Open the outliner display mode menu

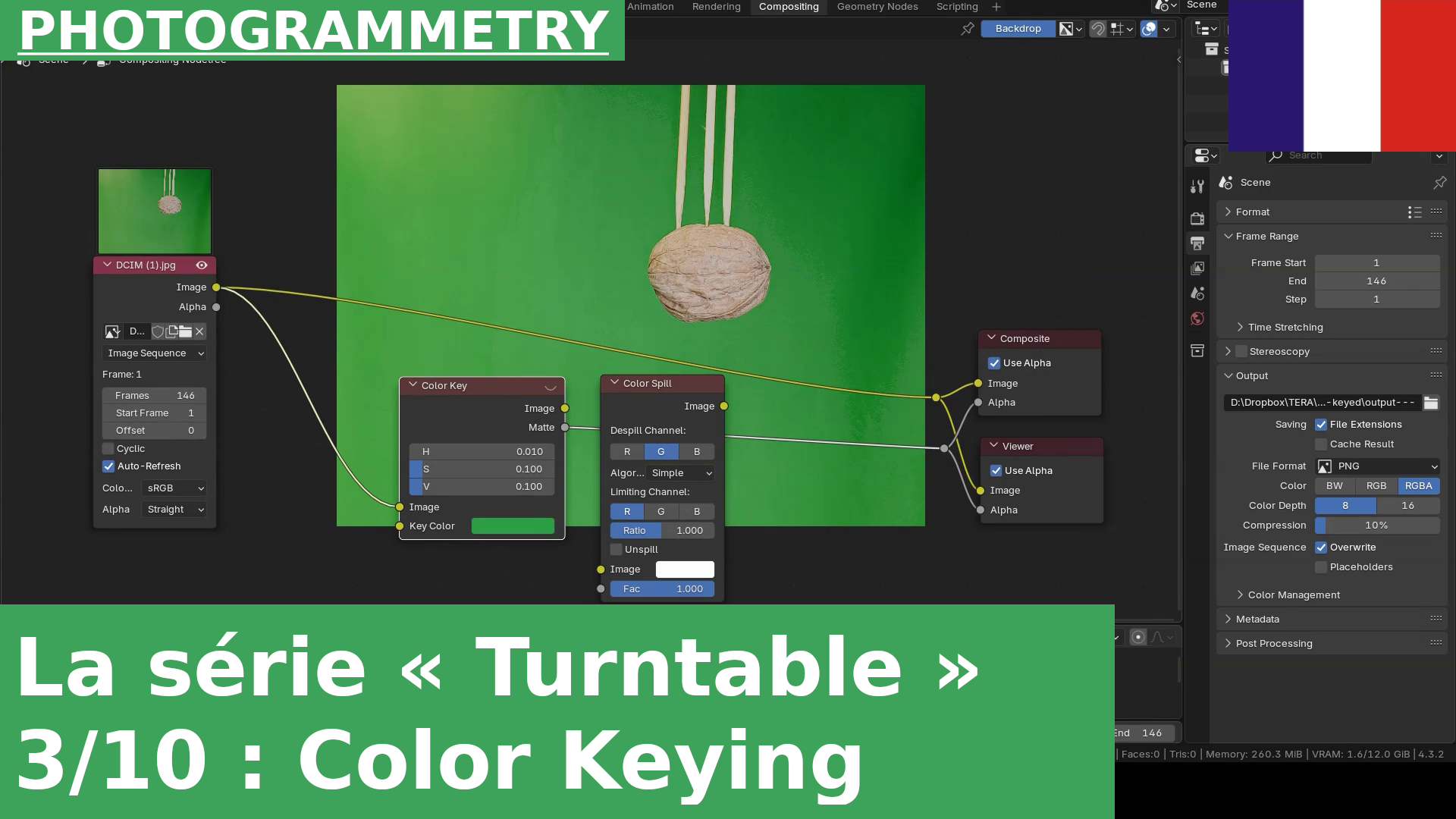point(1206,29)
